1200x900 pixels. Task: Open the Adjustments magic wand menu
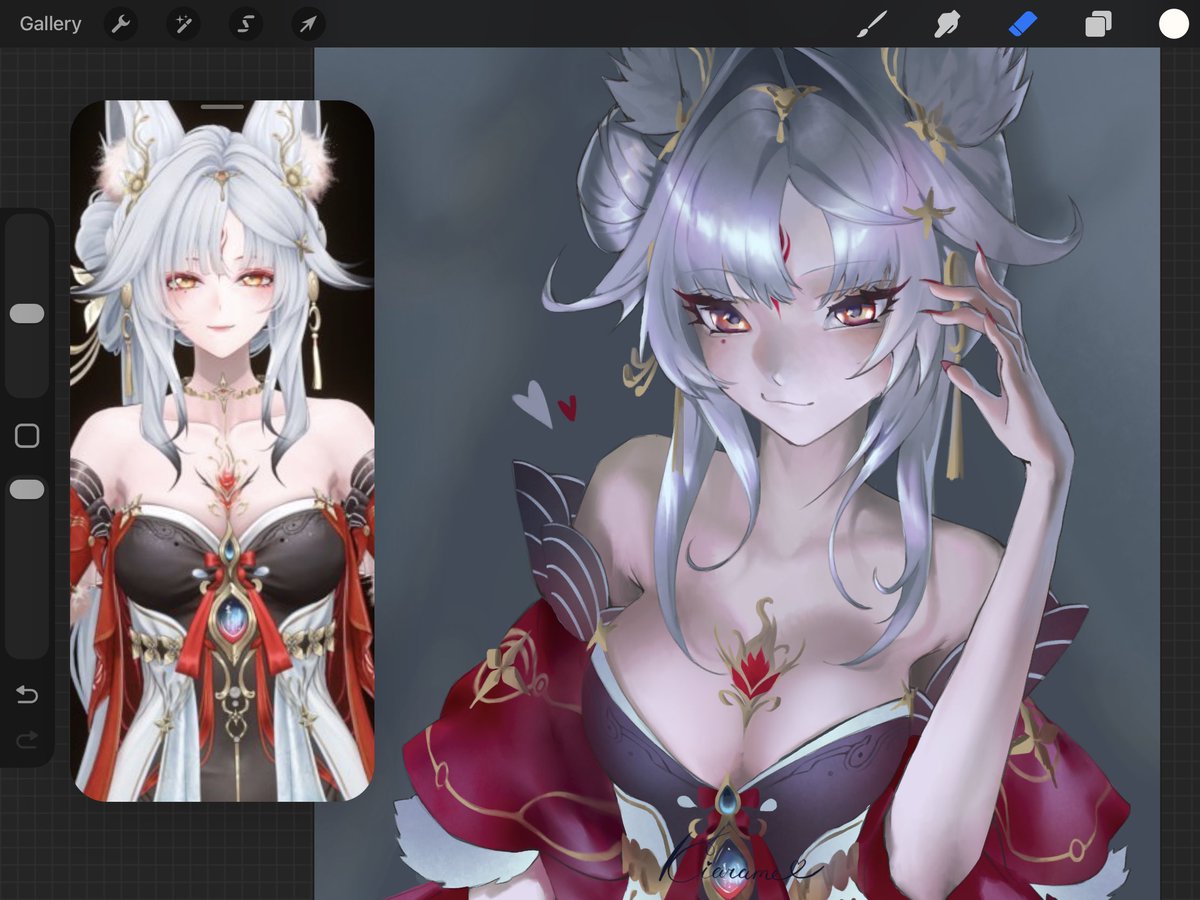tap(183, 24)
